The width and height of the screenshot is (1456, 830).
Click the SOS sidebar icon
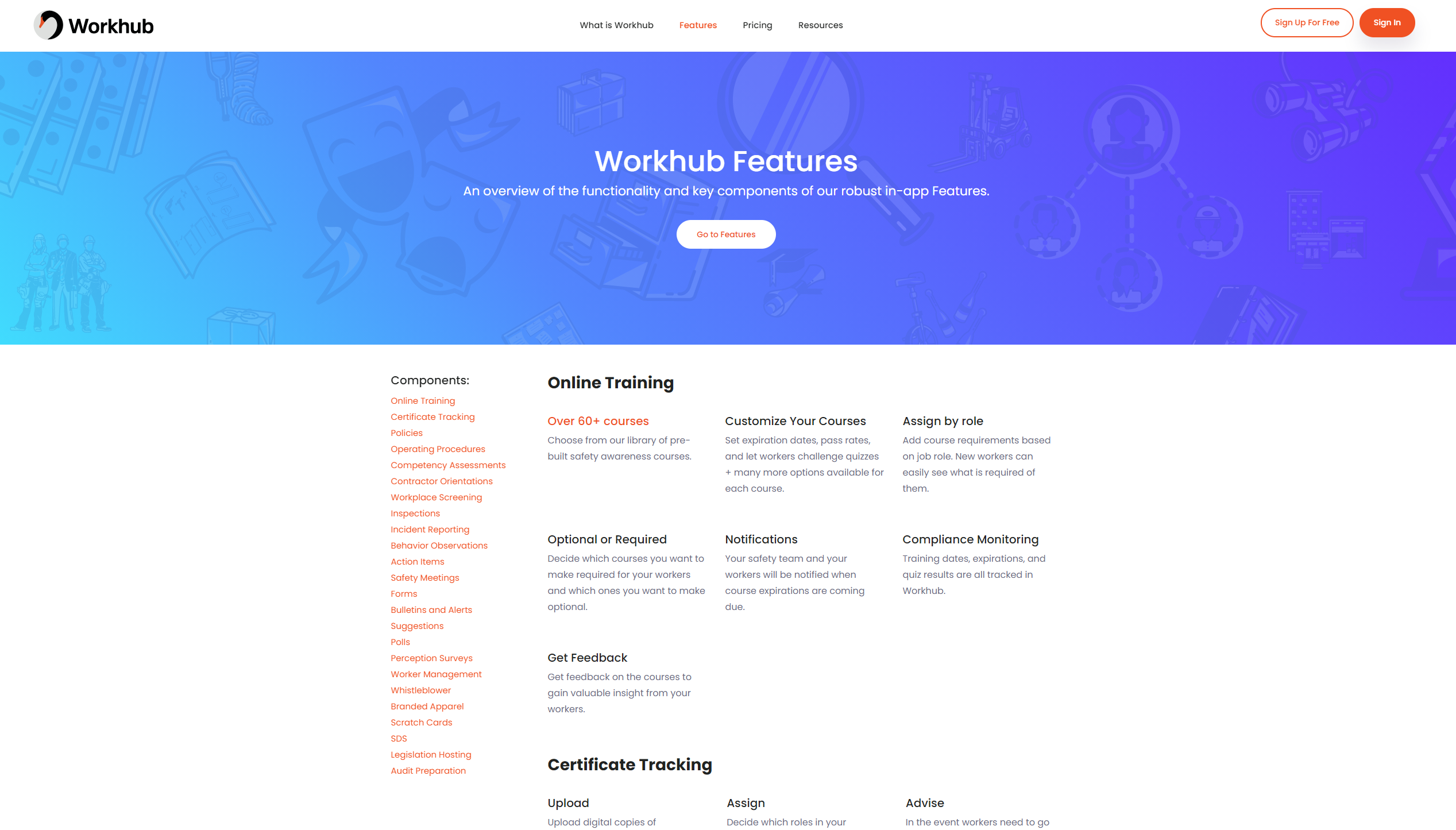pyautogui.click(x=398, y=738)
